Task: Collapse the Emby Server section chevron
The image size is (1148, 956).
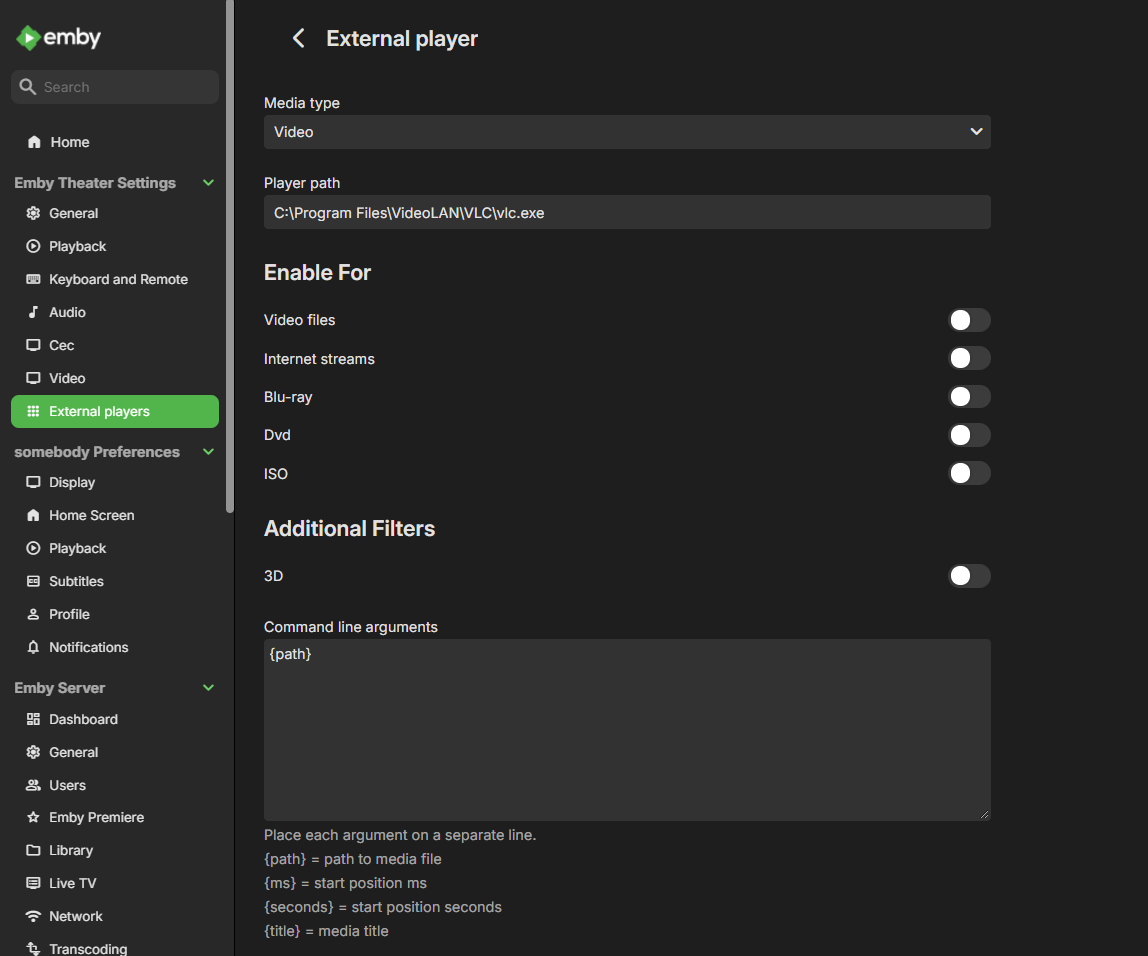Action: pyautogui.click(x=208, y=688)
